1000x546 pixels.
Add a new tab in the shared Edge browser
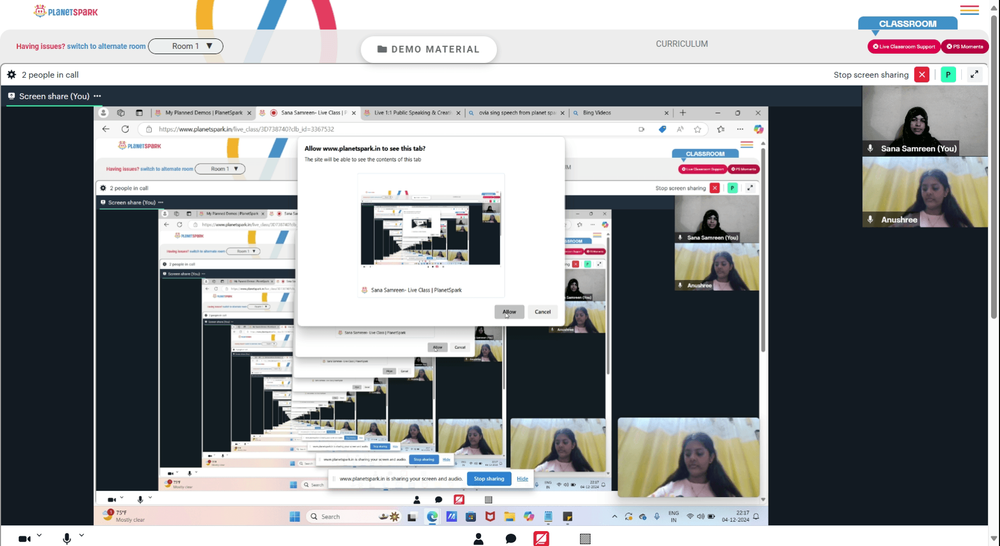pos(682,113)
